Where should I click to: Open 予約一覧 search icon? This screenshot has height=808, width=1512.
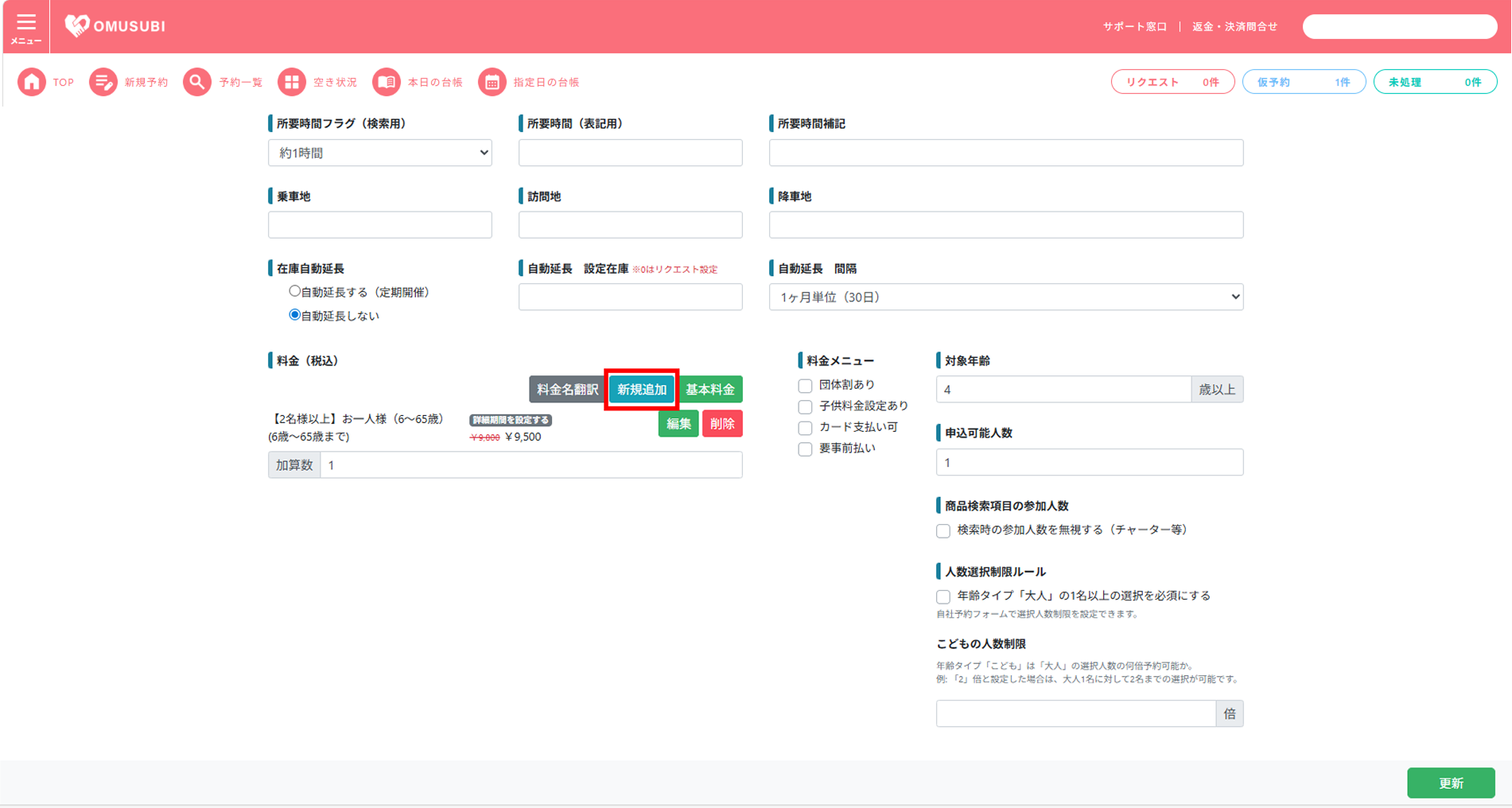point(197,82)
